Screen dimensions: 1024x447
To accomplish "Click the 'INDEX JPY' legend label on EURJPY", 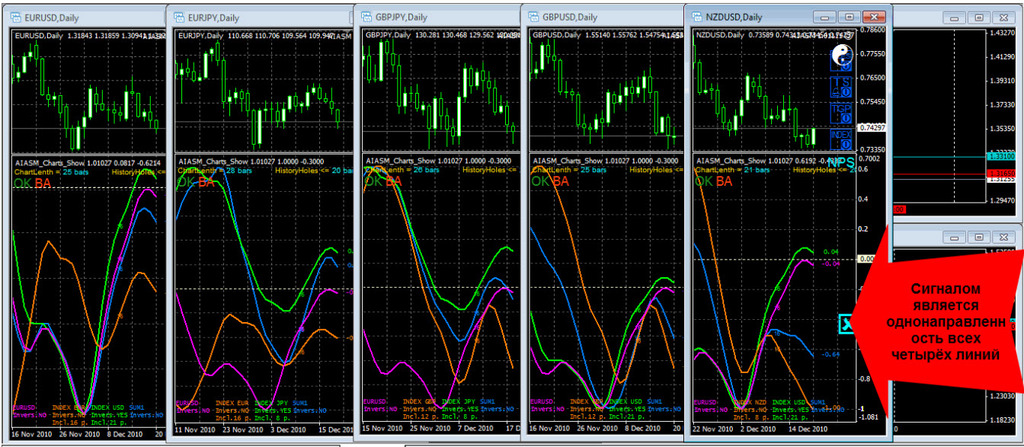I will click(x=270, y=403).
